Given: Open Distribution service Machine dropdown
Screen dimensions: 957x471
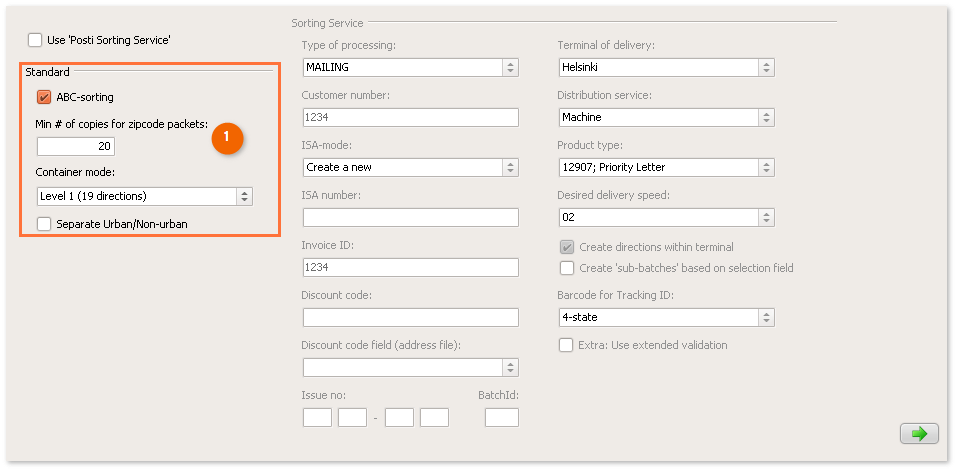Looking at the screenshot, I should click(x=666, y=117).
